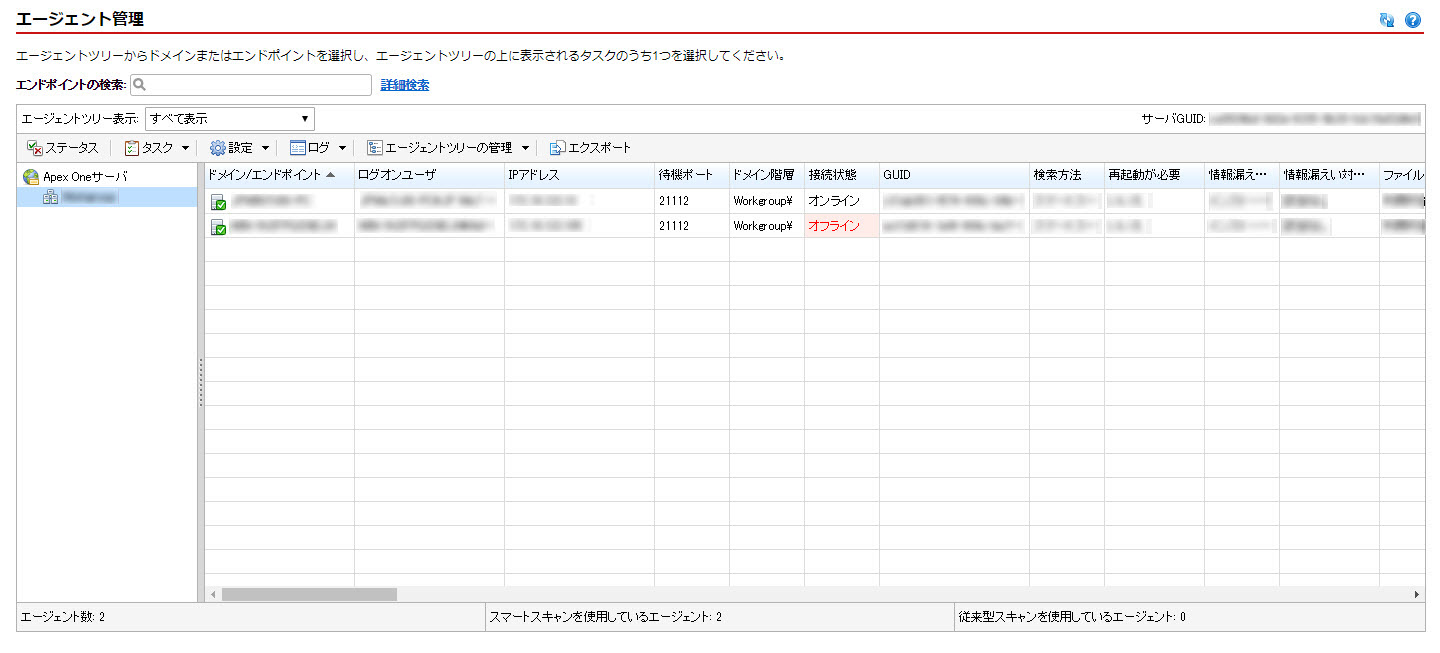Image resolution: width=1440 pixels, height=653 pixels.
Task: Click the first endpoint's status icon
Action: point(218,202)
